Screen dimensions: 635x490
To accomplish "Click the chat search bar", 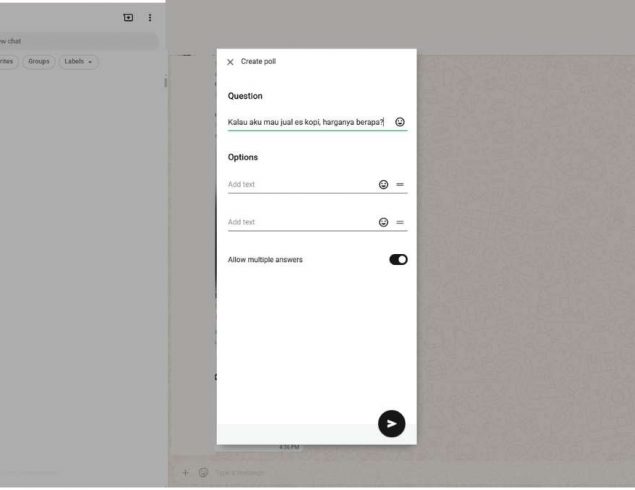I will point(78,41).
